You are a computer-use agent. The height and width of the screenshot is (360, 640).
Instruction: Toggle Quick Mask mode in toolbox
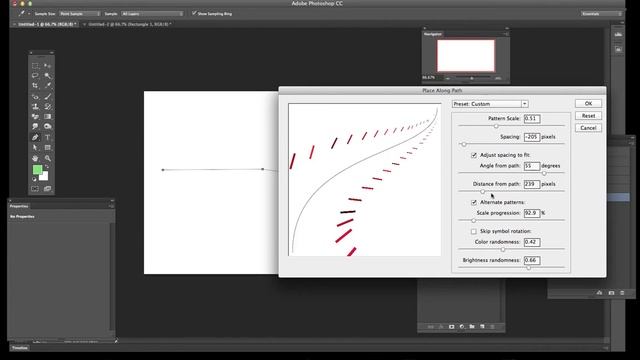35,189
